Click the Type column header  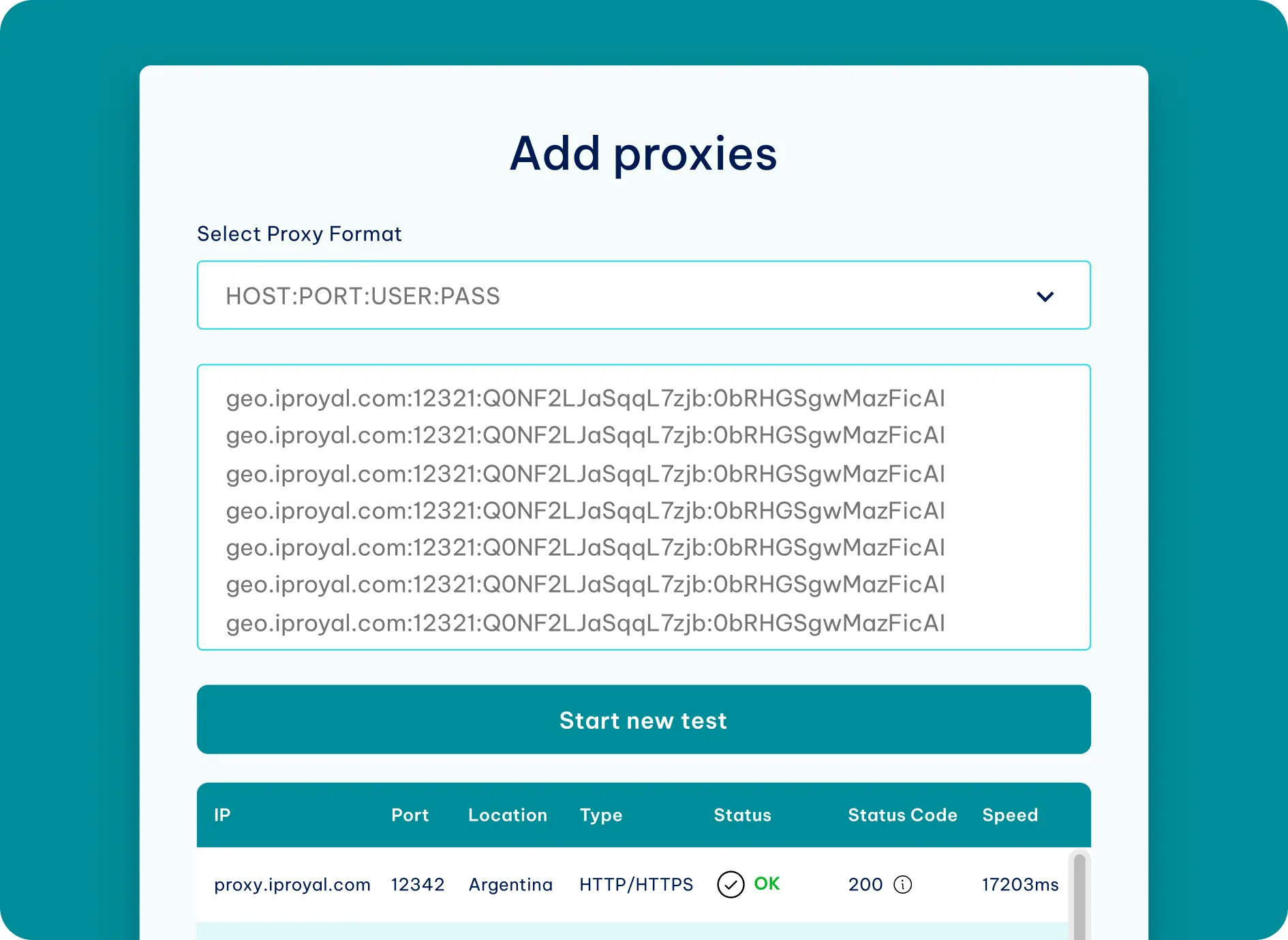(x=600, y=815)
